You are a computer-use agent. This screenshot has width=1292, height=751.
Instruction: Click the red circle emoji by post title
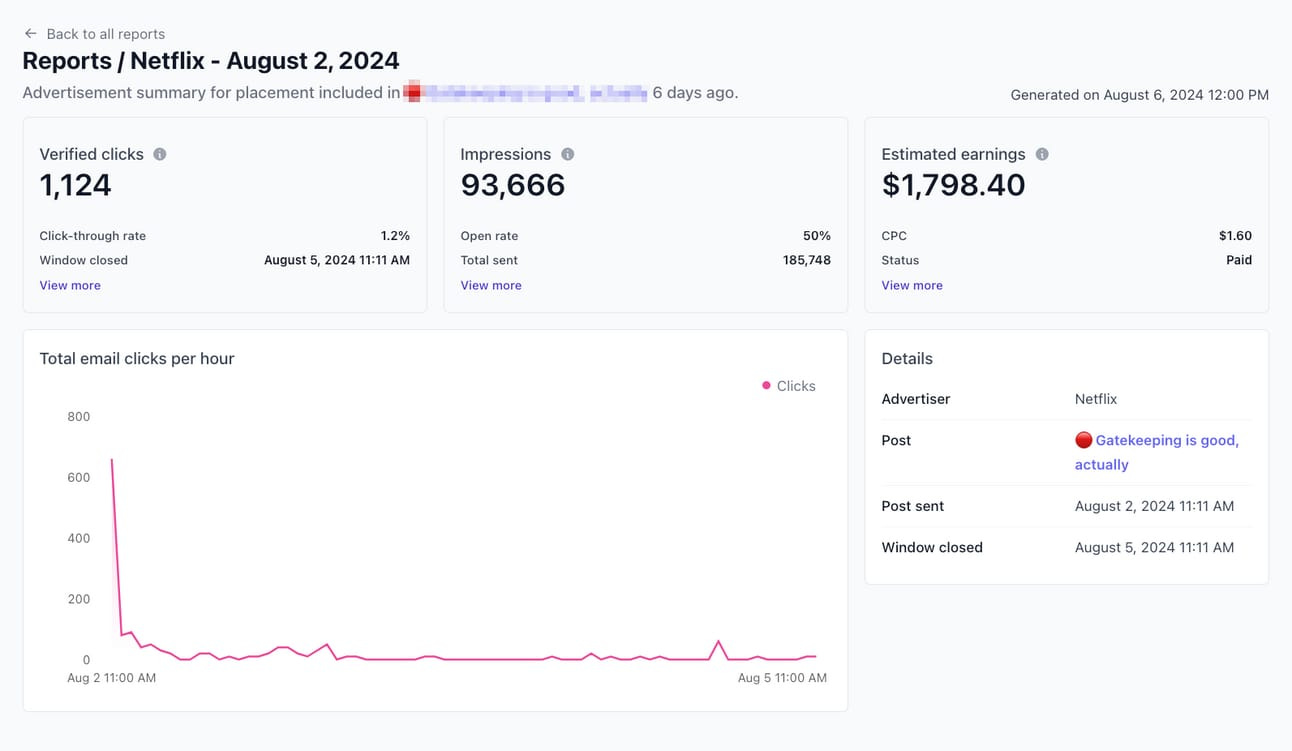(x=1083, y=440)
